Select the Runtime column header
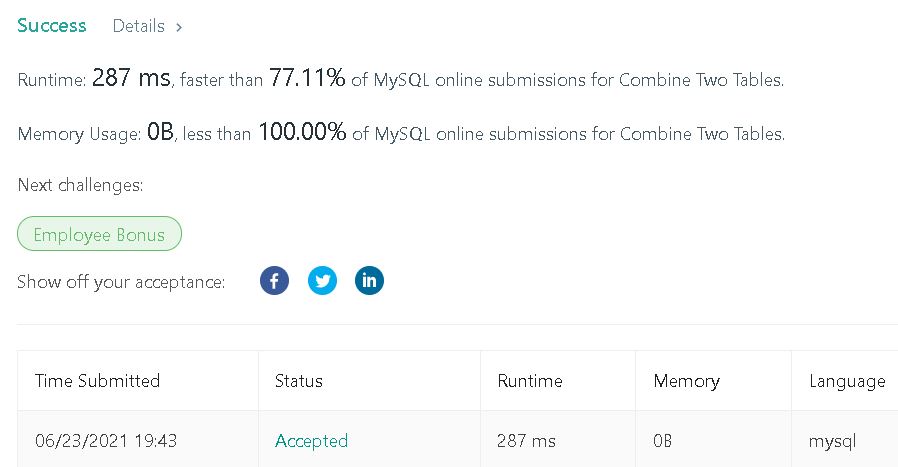The width and height of the screenshot is (898, 467). coord(530,381)
